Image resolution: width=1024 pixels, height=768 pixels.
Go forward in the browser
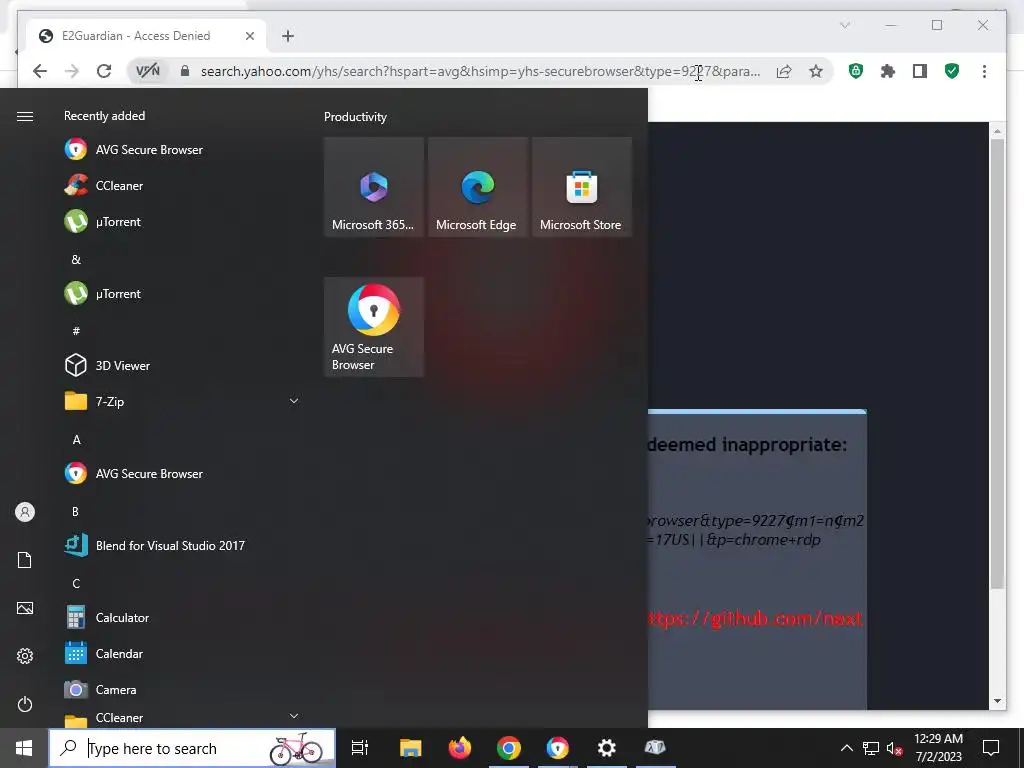click(72, 71)
